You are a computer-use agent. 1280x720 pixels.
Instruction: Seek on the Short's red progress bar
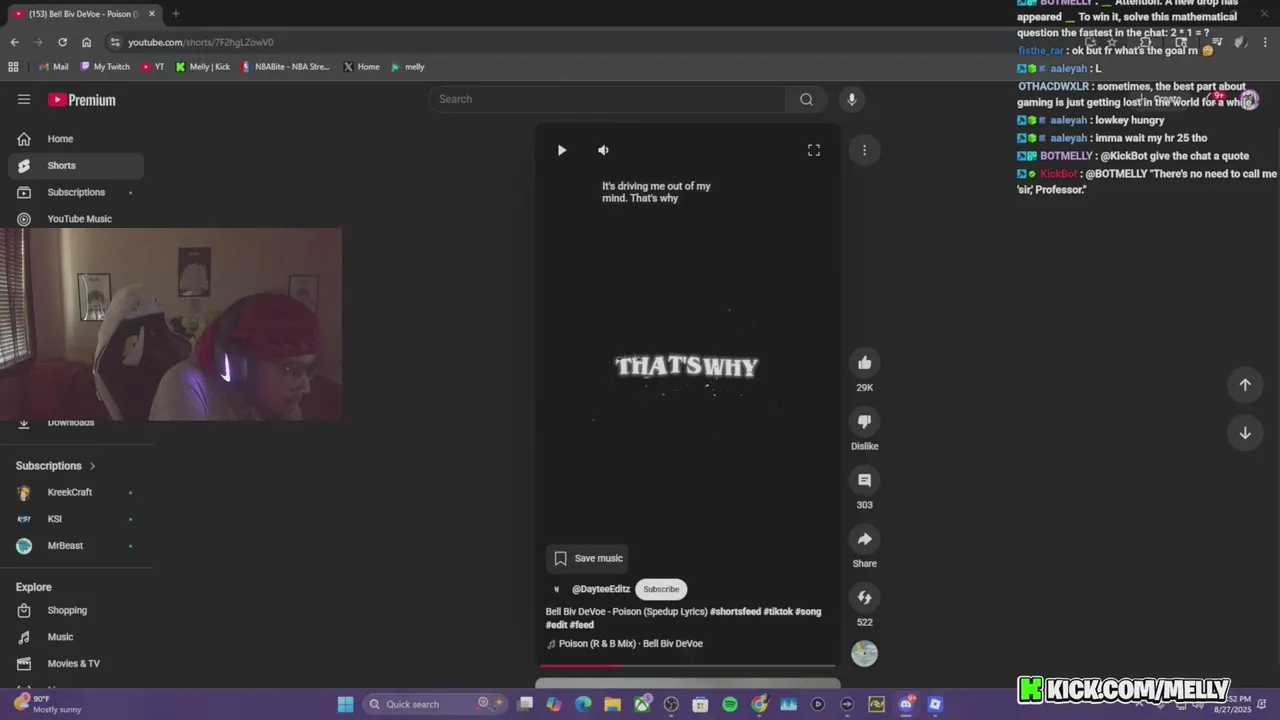(x=688, y=665)
